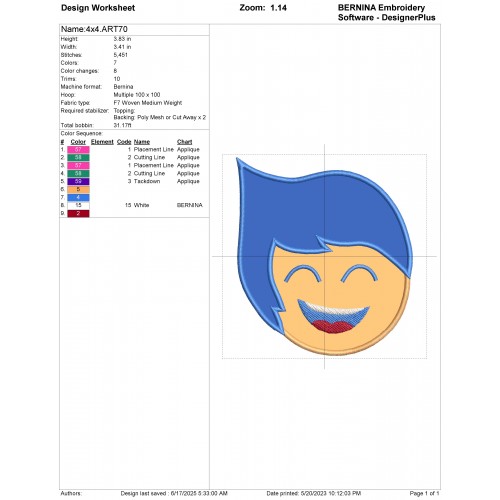Viewport: 500px width, 500px height.
Task: Click the 'Applique' chart entry in row 5
Action: pos(188,182)
